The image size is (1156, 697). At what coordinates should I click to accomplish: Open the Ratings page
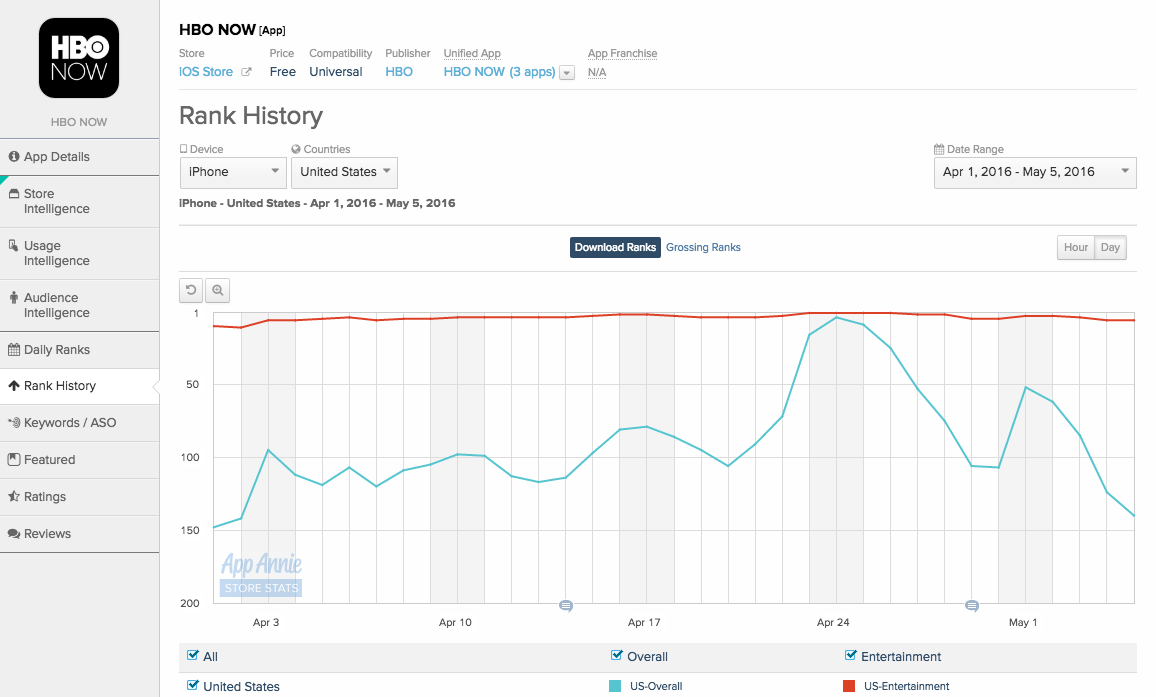click(80, 496)
